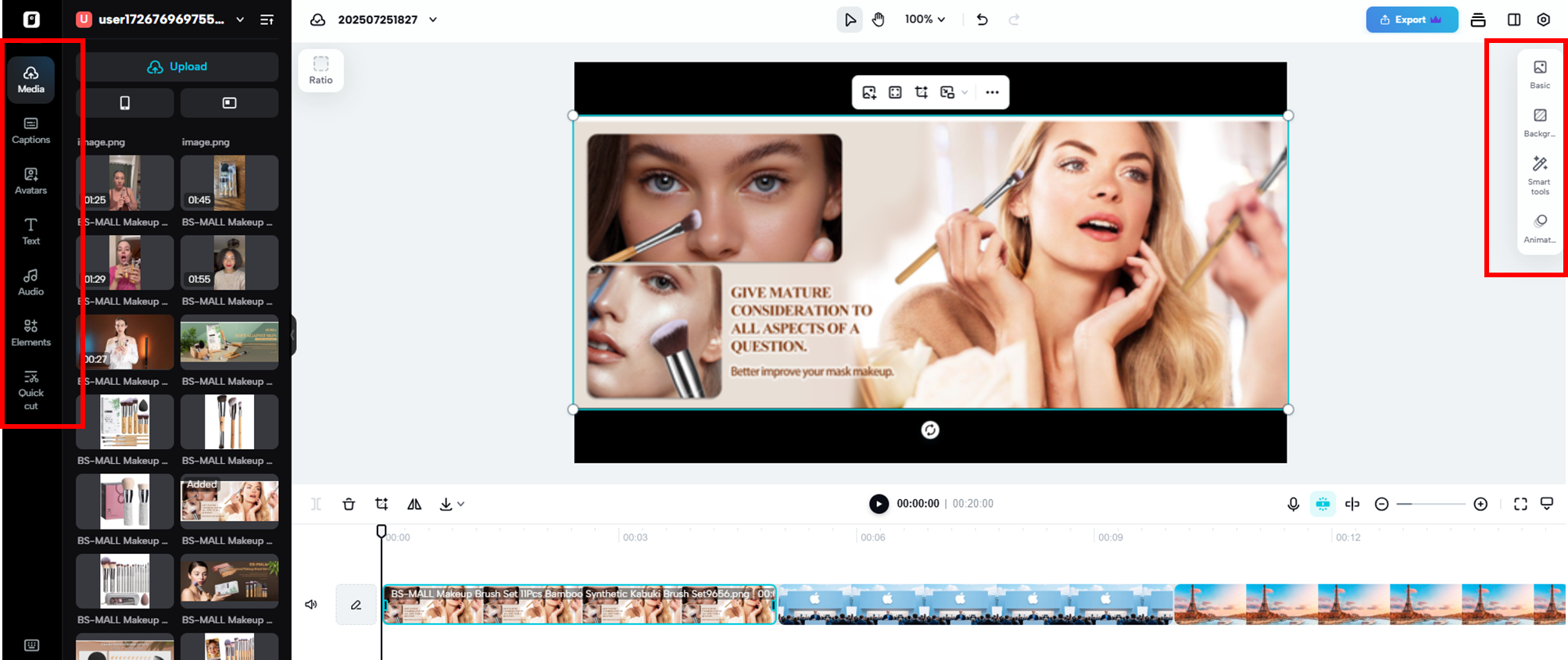Open the 100% zoom level dropdown
Screen dimensions: 1568x660
925,20
